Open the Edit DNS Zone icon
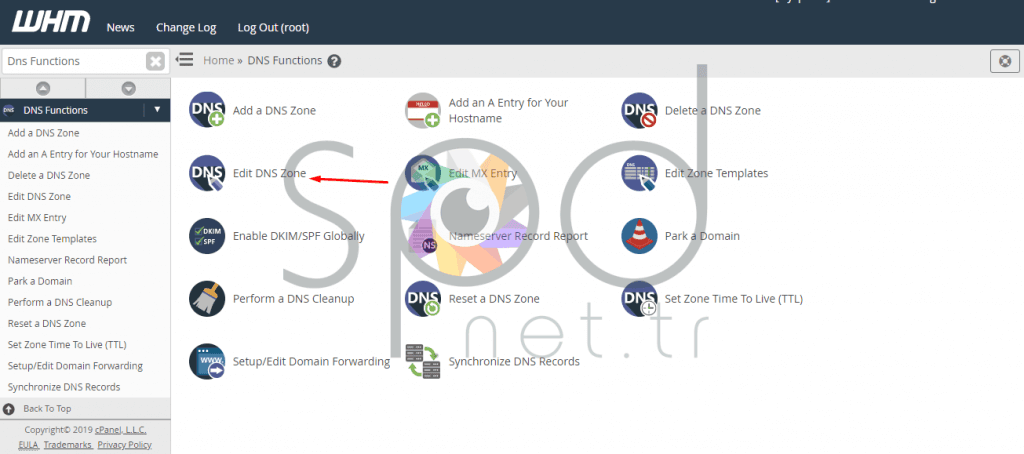 [207, 173]
